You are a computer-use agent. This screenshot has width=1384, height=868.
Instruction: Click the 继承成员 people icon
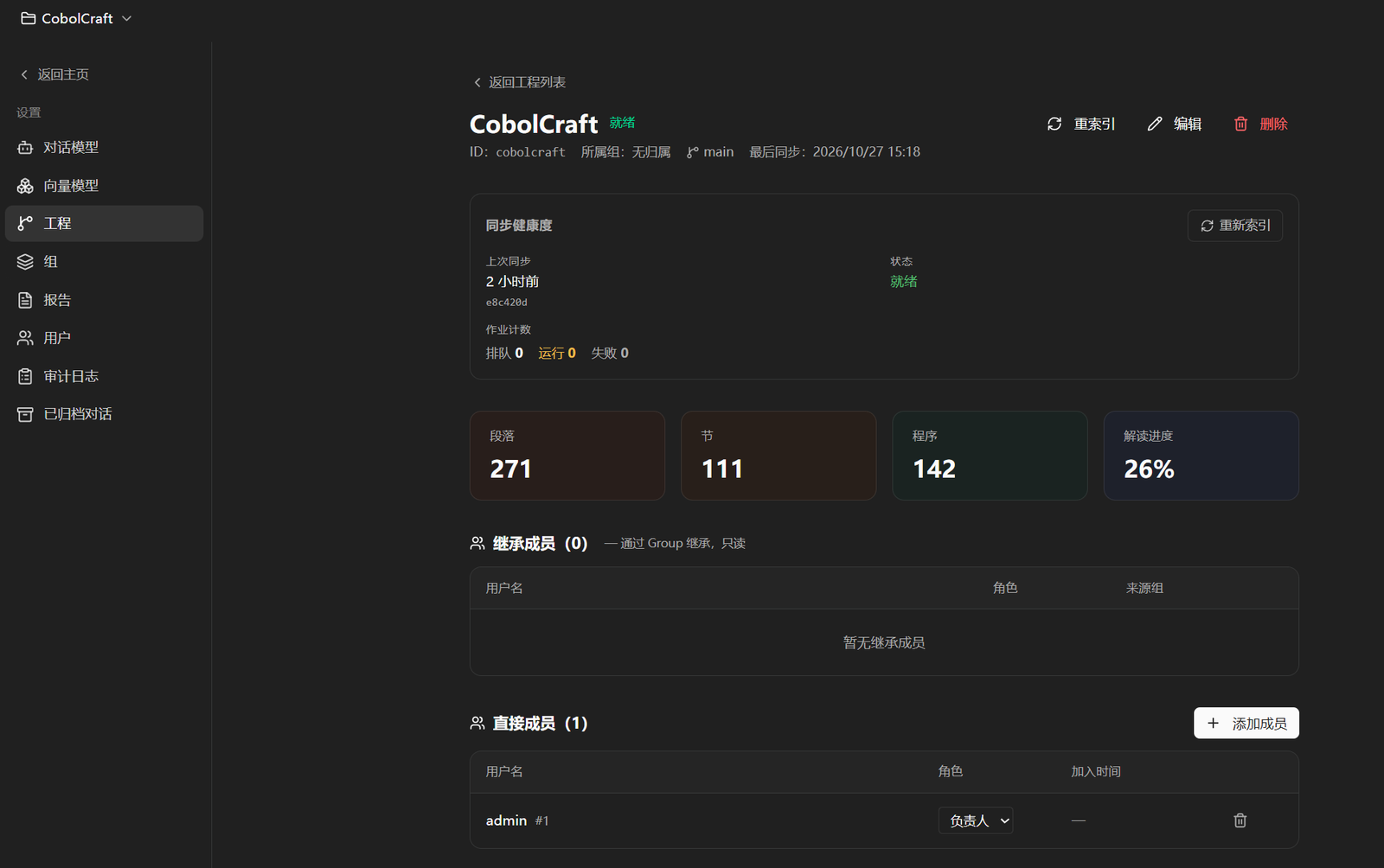coord(477,543)
